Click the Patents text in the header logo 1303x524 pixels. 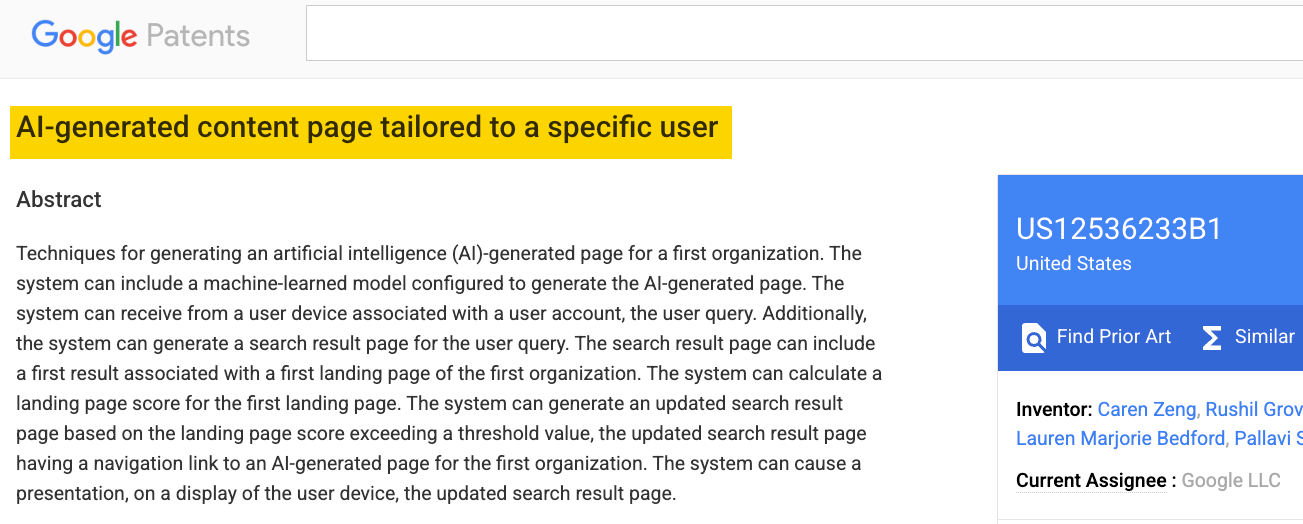coord(198,36)
